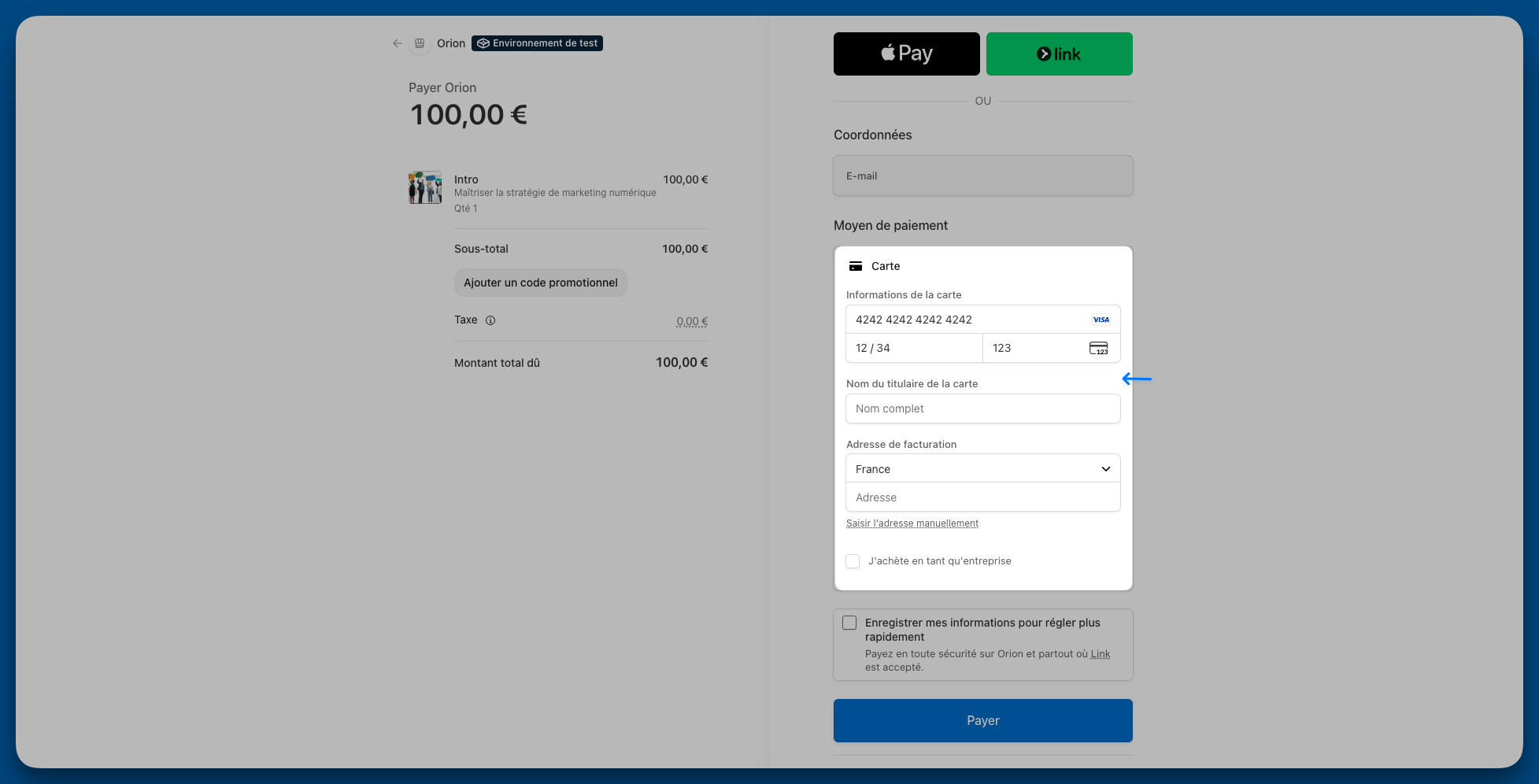The width and height of the screenshot is (1539, 784).
Task: Open the Intro product thumbnail
Action: (x=425, y=187)
